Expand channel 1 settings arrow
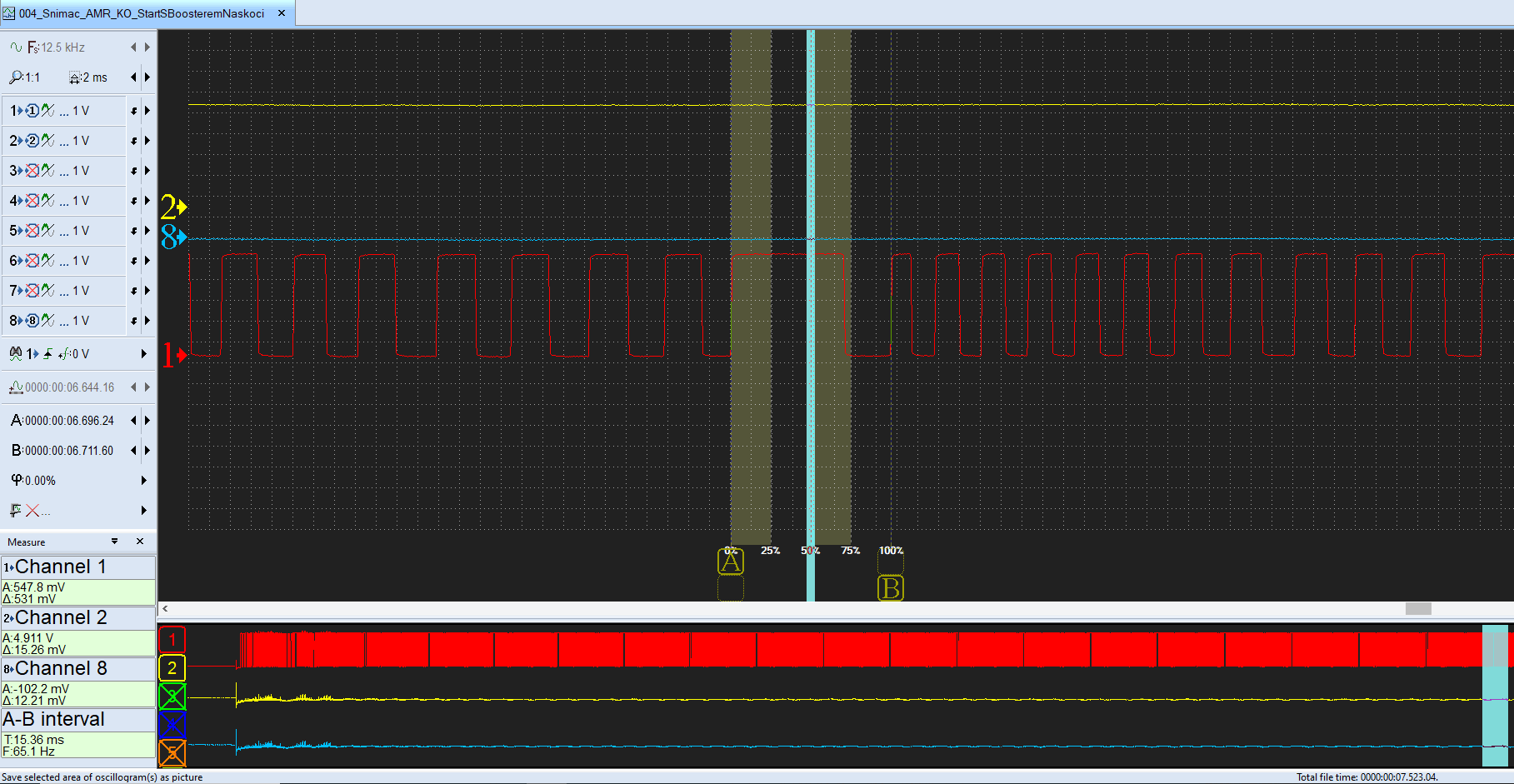Screen dimensions: 1514x784 pos(147,111)
